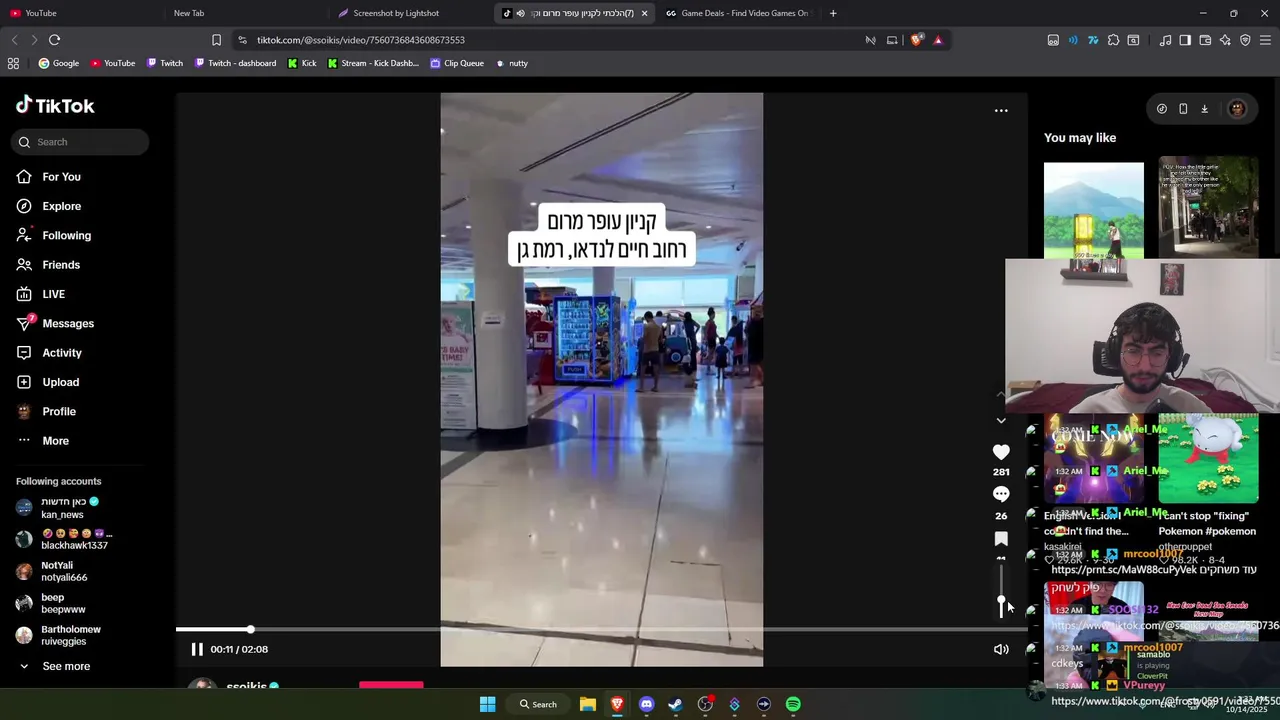Open the Brave Rewards triangle icon
Image resolution: width=1280 pixels, height=720 pixels.
click(x=938, y=40)
